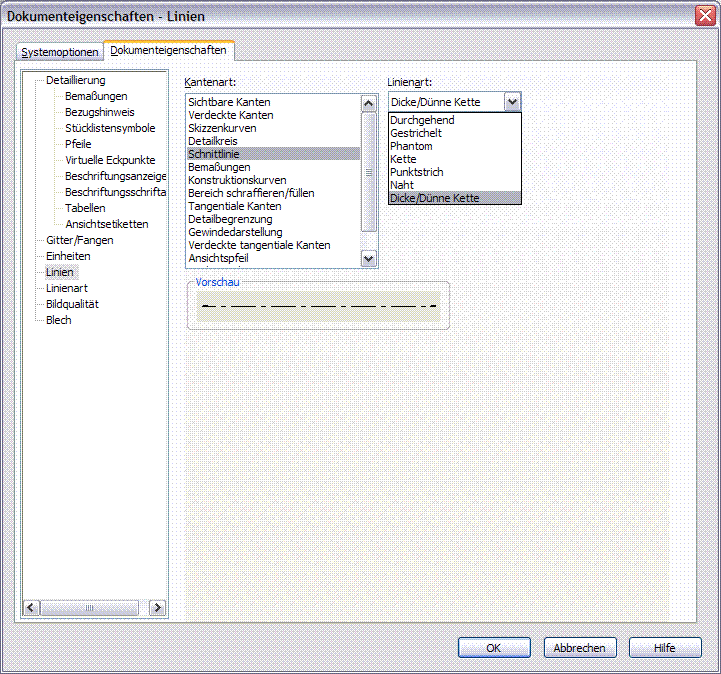
Task: Choose Durchgehend in the Linienart list
Action: 454,120
